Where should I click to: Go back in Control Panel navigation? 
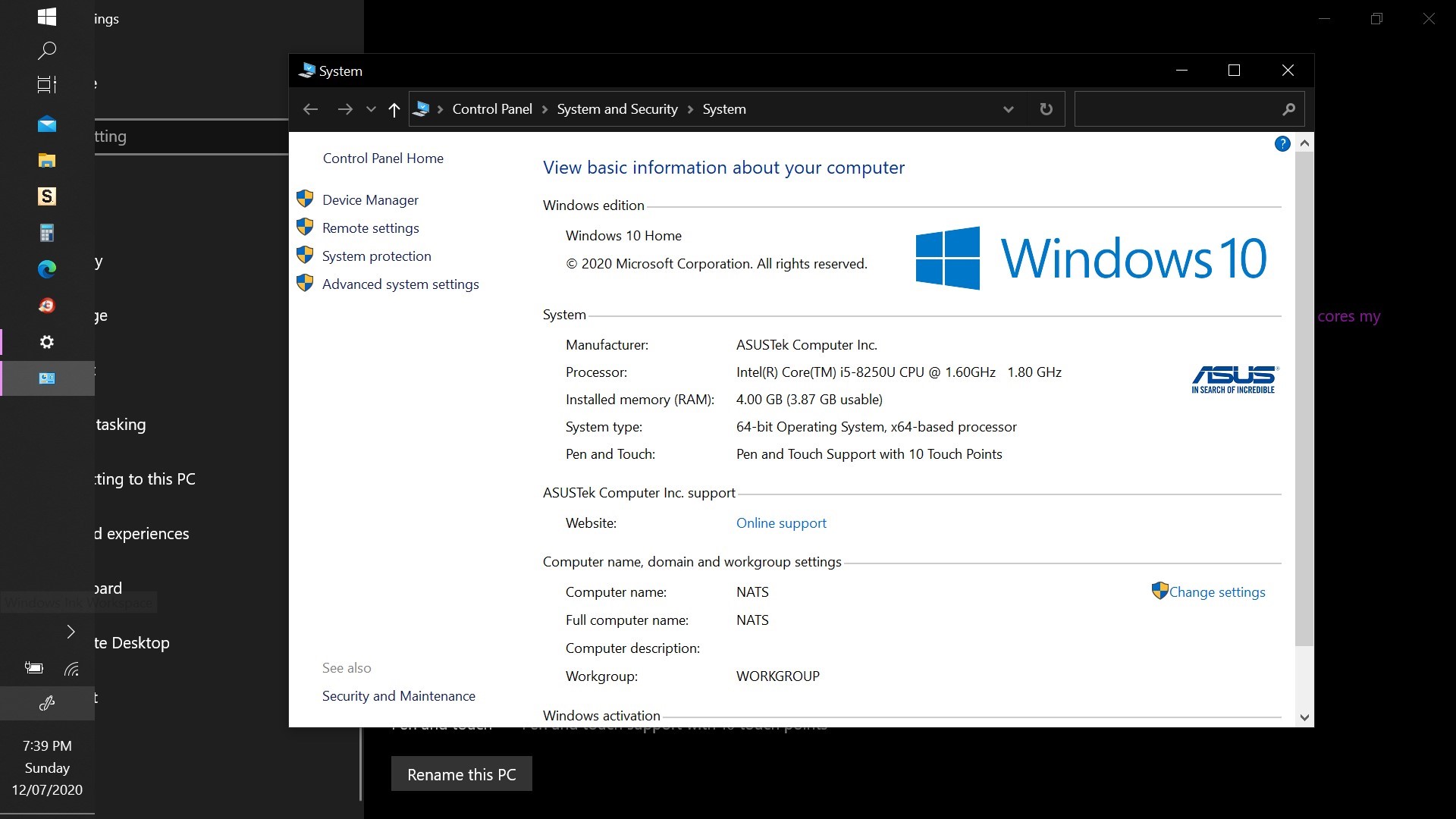click(x=310, y=109)
